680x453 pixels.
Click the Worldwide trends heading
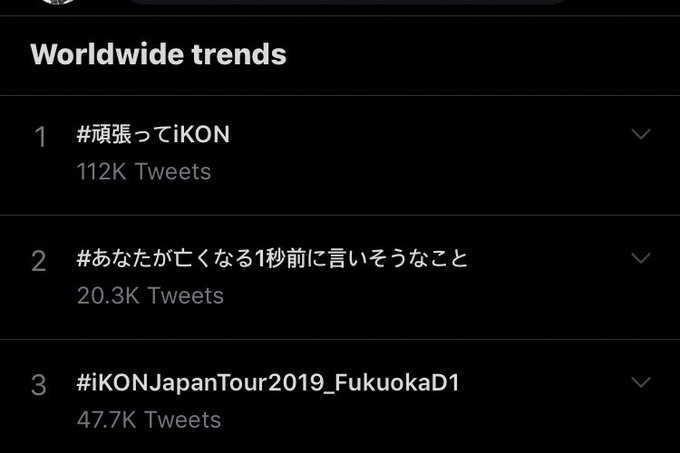(159, 54)
